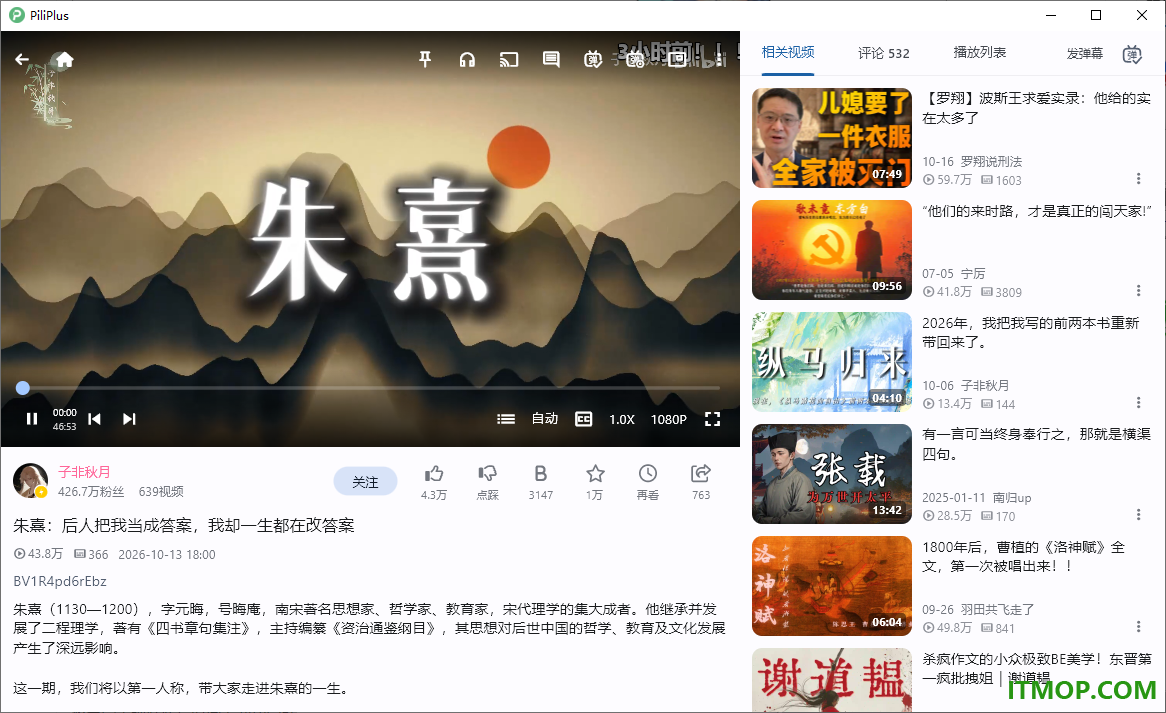1166x713 pixels.
Task: Open picture-in-picture mode icon
Action: click(x=677, y=59)
